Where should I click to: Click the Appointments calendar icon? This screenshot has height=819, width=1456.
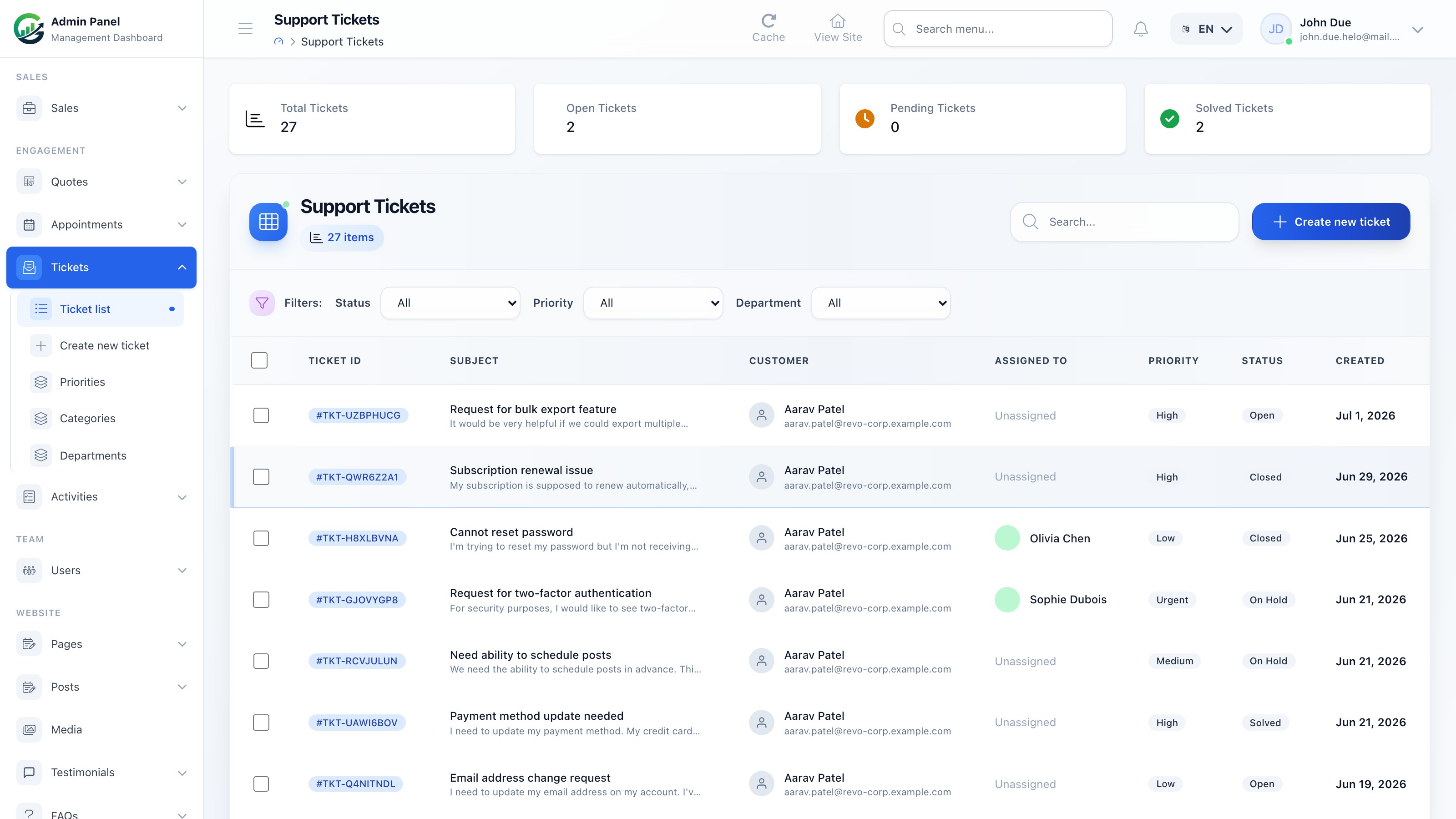29,224
